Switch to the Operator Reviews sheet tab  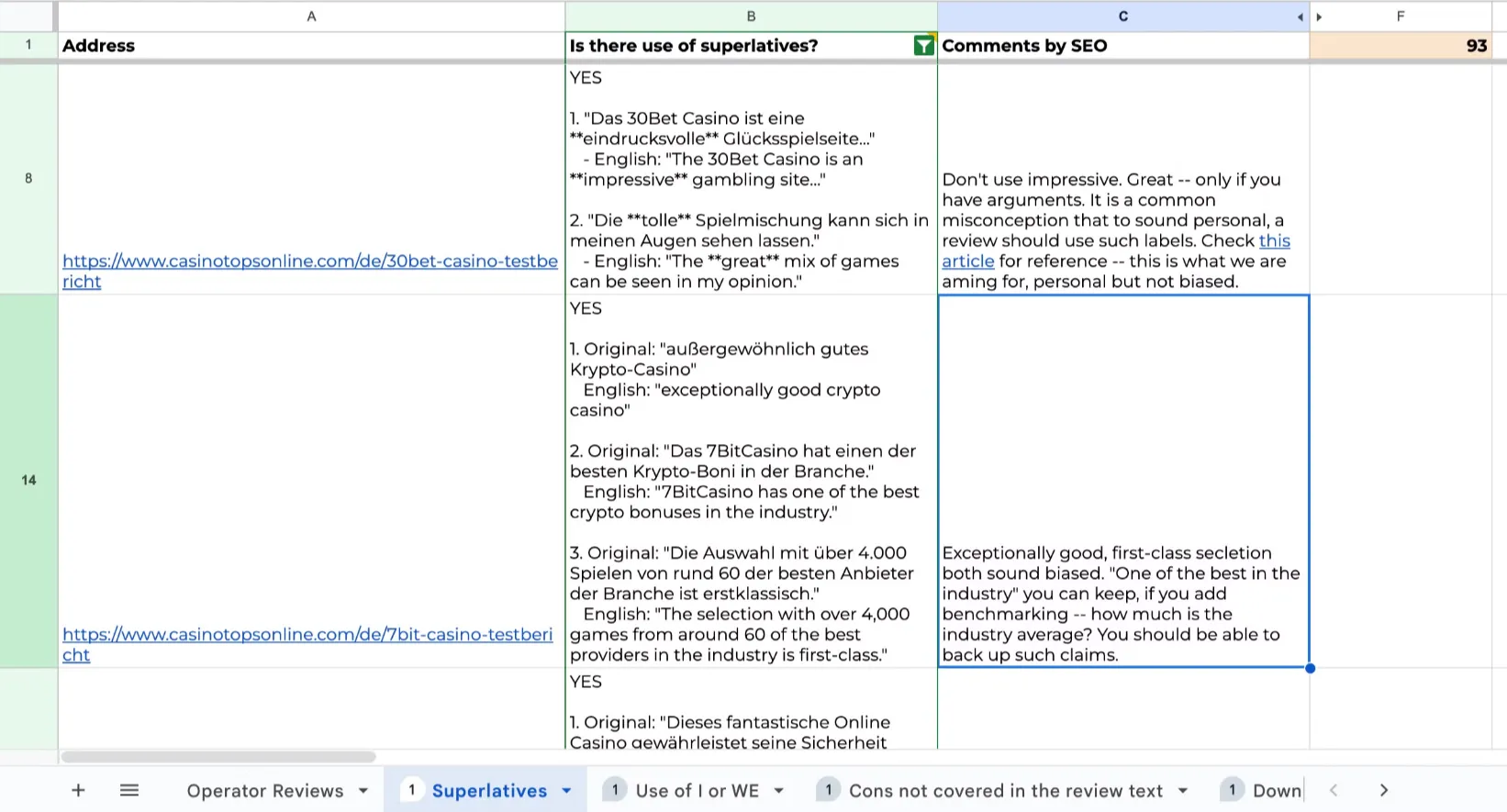pos(264,791)
